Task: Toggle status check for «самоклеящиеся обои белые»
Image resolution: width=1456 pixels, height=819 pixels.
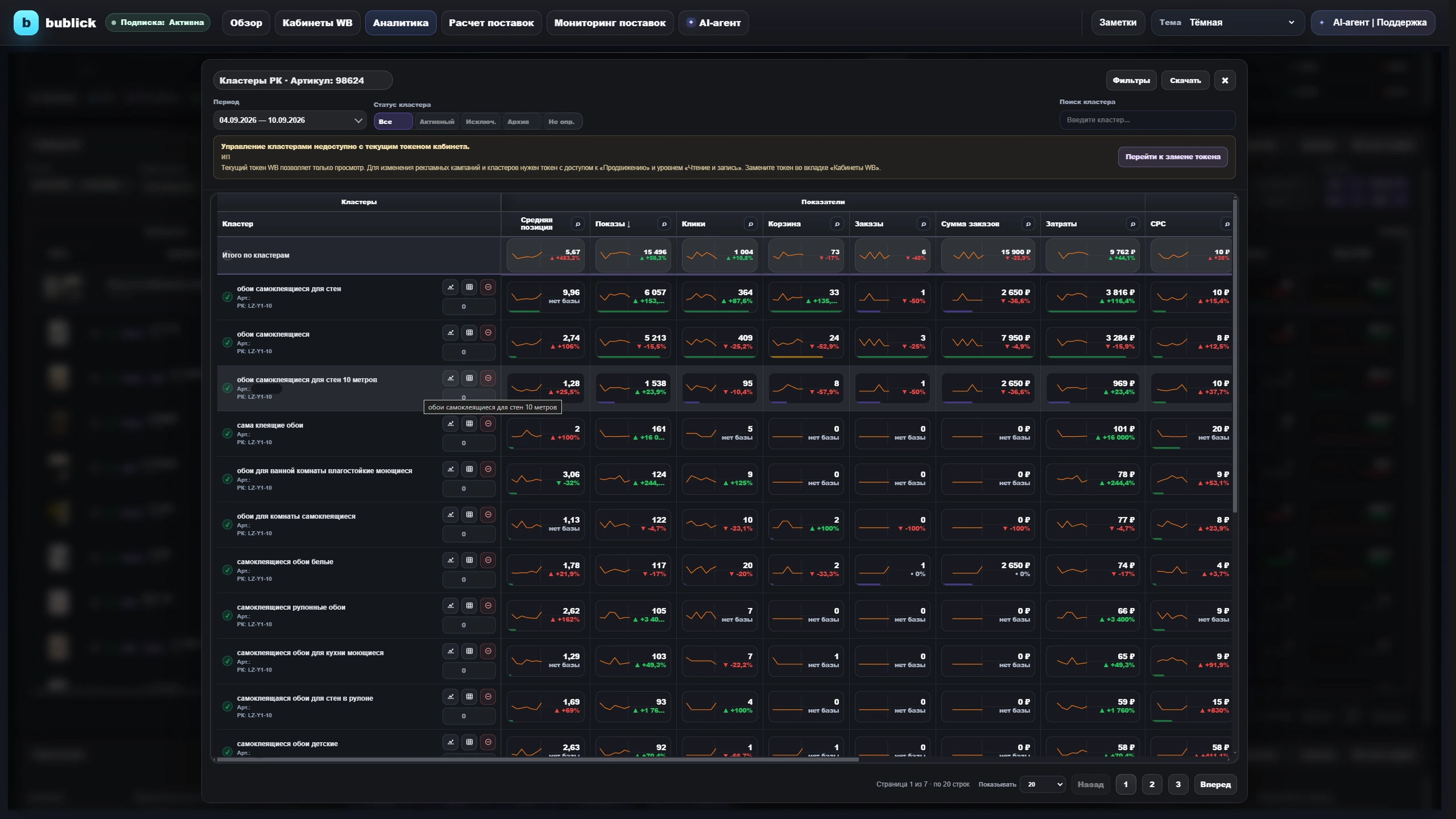Action: point(227,570)
